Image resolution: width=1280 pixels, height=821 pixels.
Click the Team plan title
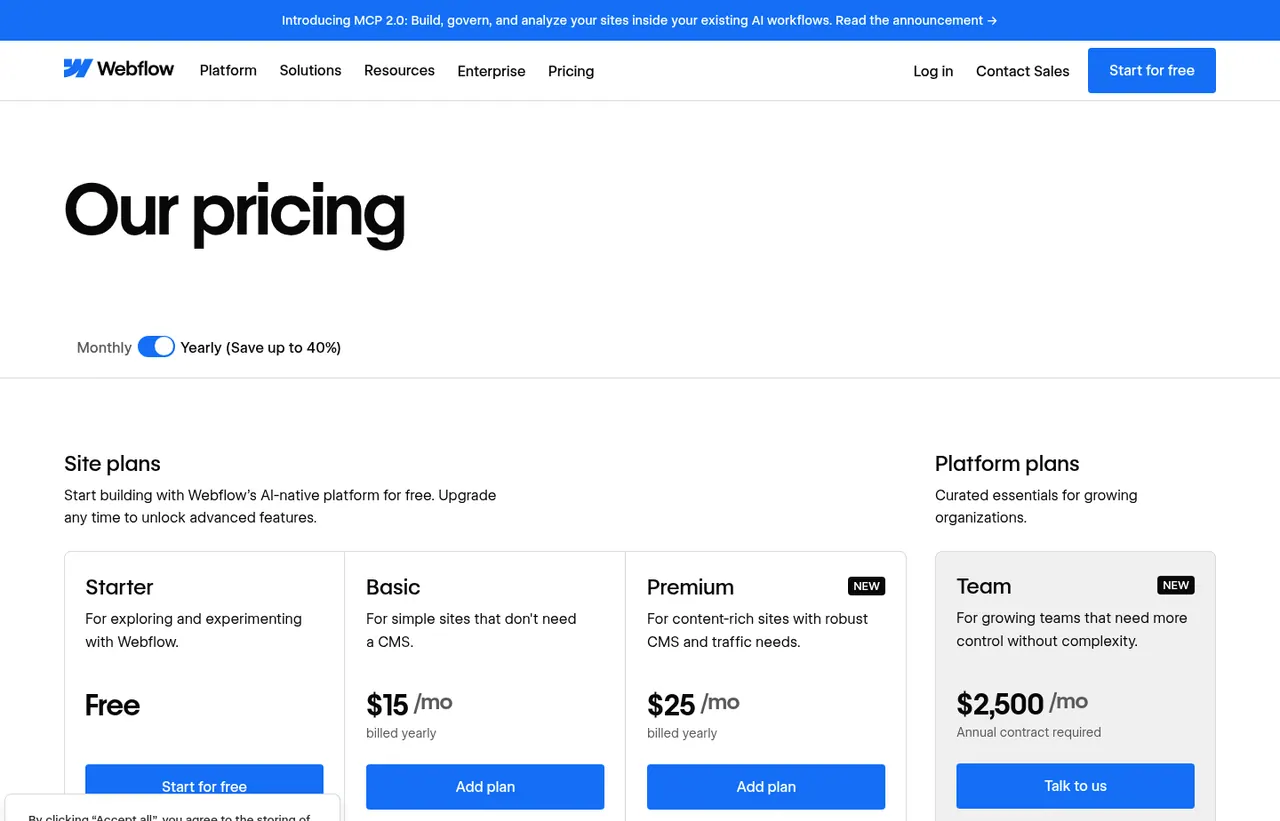(983, 586)
